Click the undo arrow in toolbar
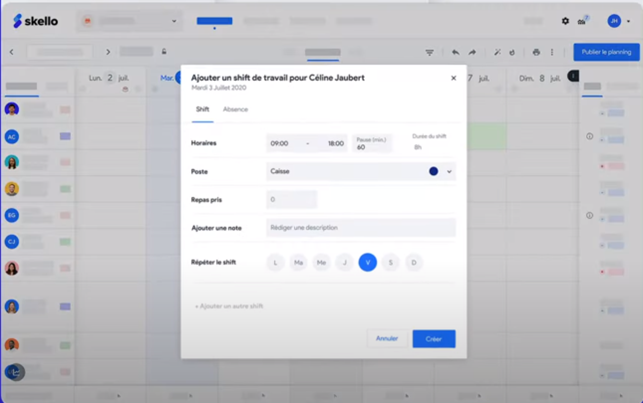The height and width of the screenshot is (403, 643). click(456, 52)
